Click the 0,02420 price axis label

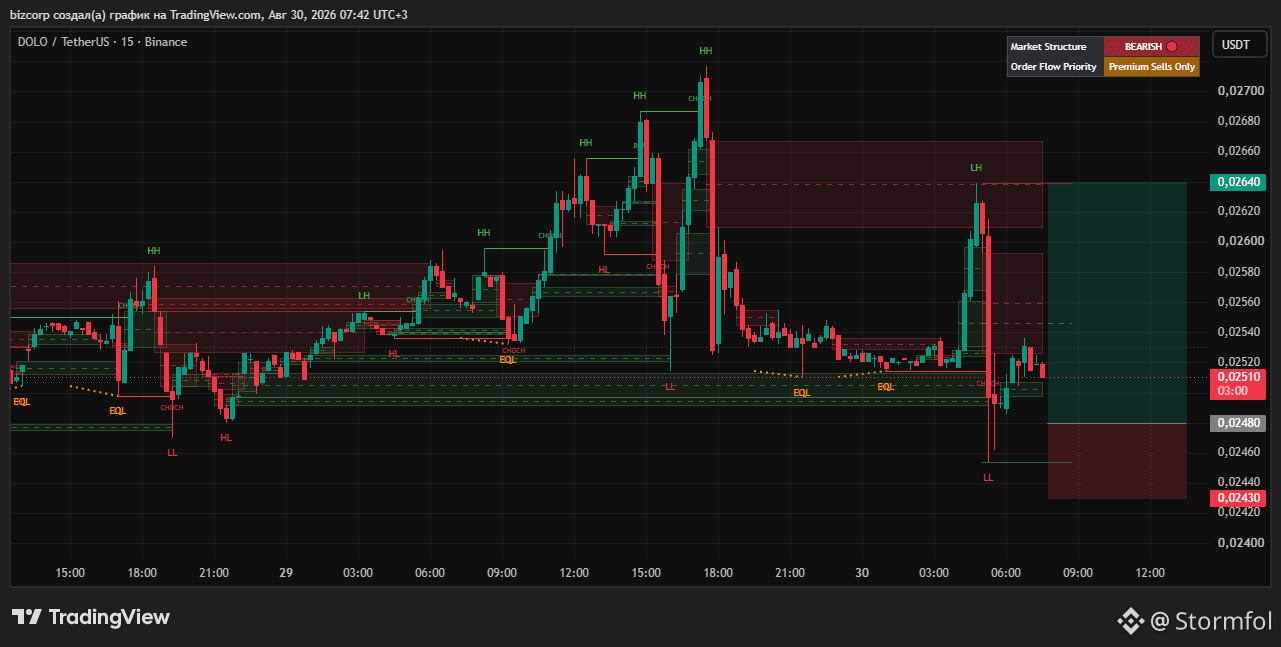tap(1240, 512)
